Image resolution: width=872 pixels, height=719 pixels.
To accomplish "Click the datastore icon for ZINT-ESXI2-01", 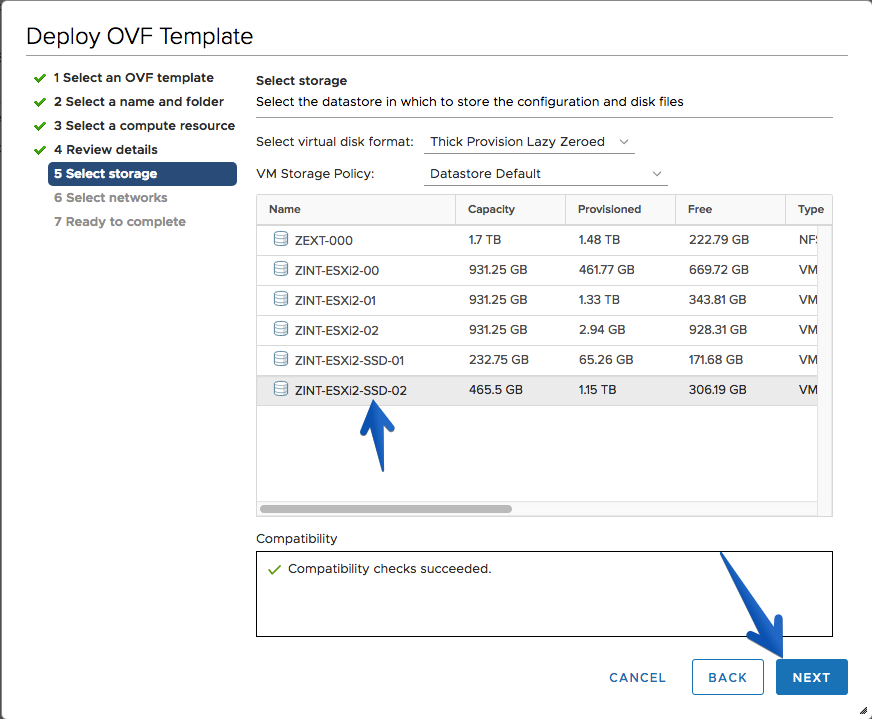I will click(281, 299).
